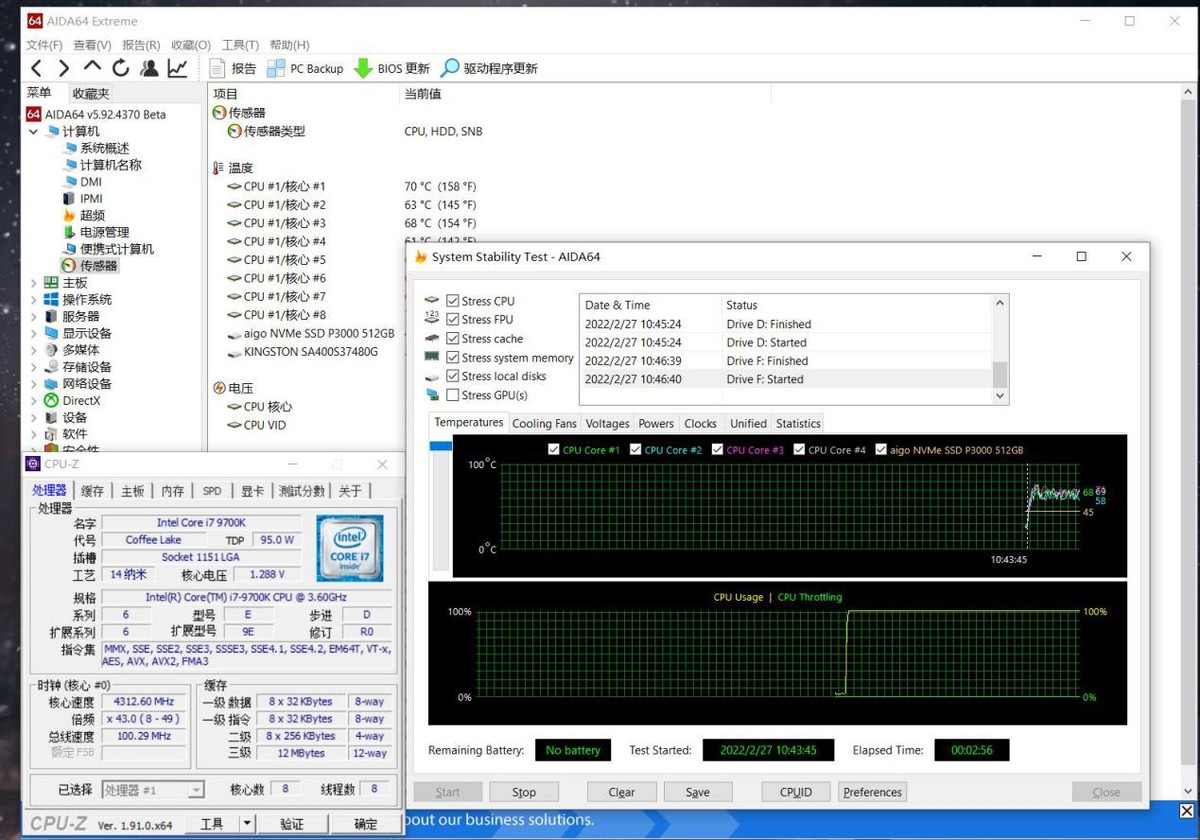Switch to the Cooling Fans tab
1200x840 pixels.
tap(545, 423)
